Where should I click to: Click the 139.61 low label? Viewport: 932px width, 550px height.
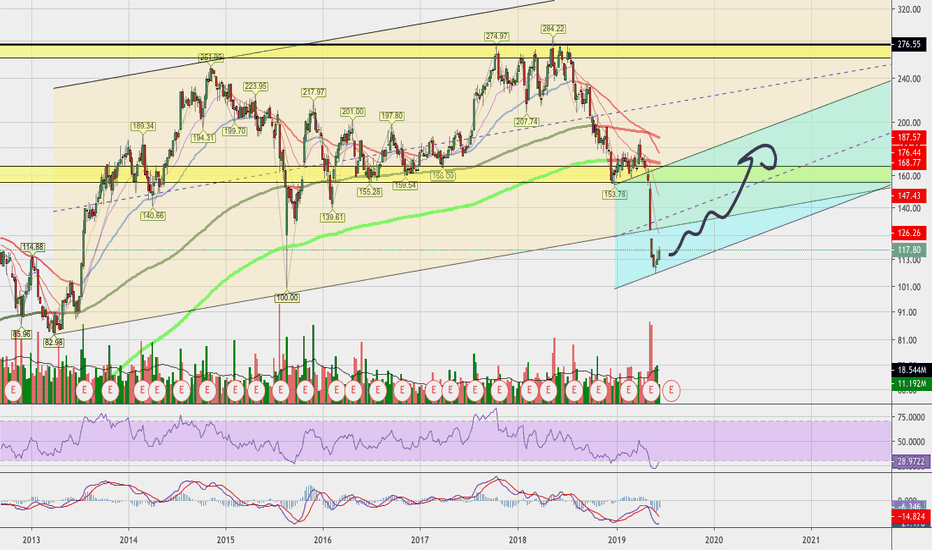pyautogui.click(x=332, y=218)
